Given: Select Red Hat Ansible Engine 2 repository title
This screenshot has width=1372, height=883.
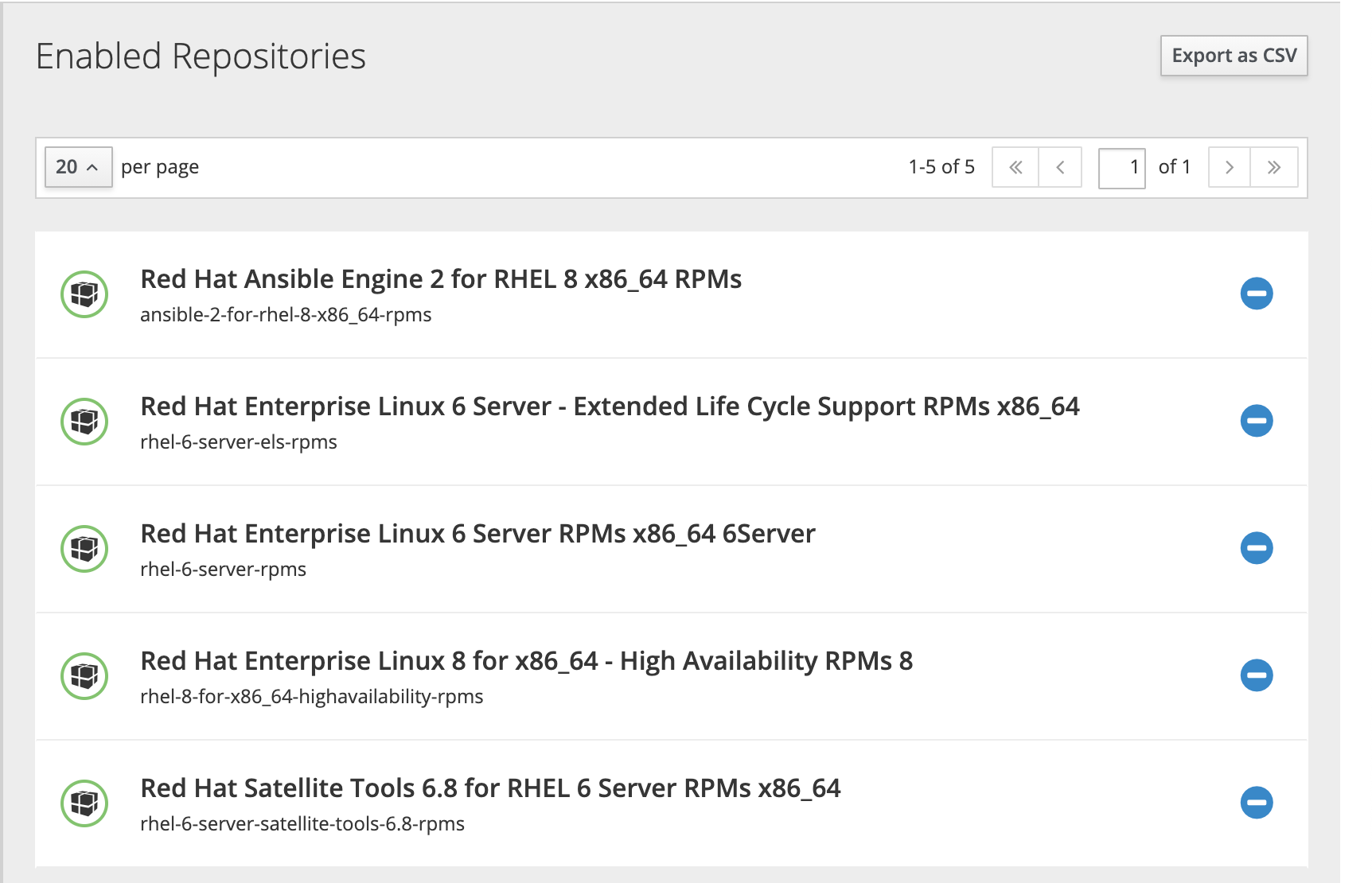Looking at the screenshot, I should 441,279.
